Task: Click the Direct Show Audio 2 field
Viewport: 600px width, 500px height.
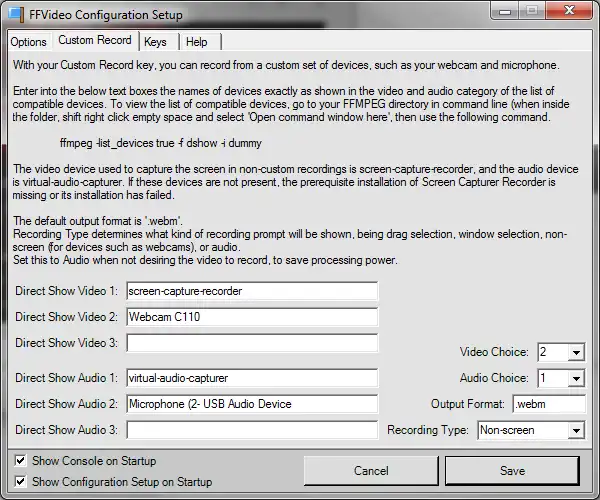Action: point(252,404)
